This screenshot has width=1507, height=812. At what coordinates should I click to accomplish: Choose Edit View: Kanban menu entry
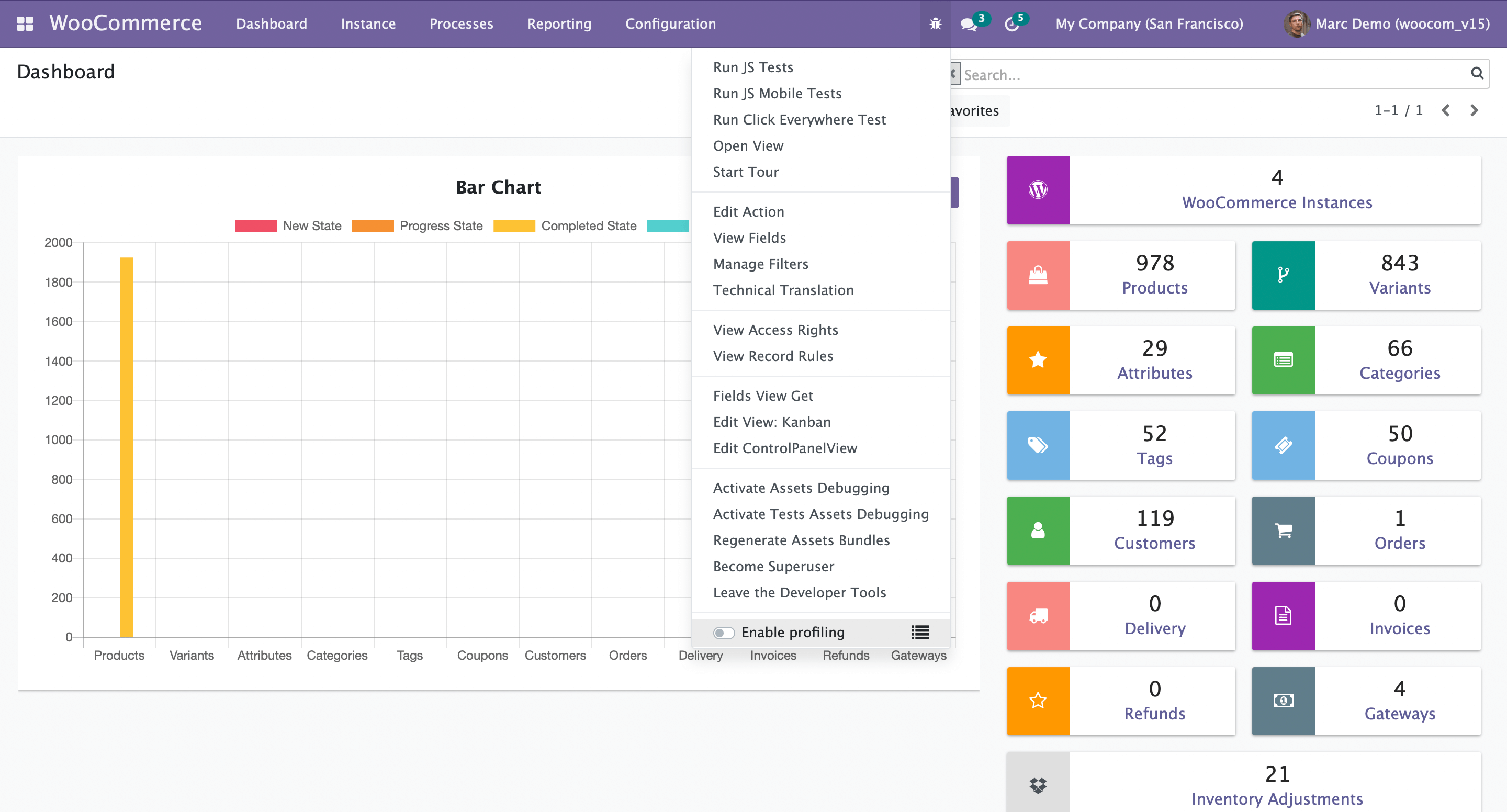772,422
